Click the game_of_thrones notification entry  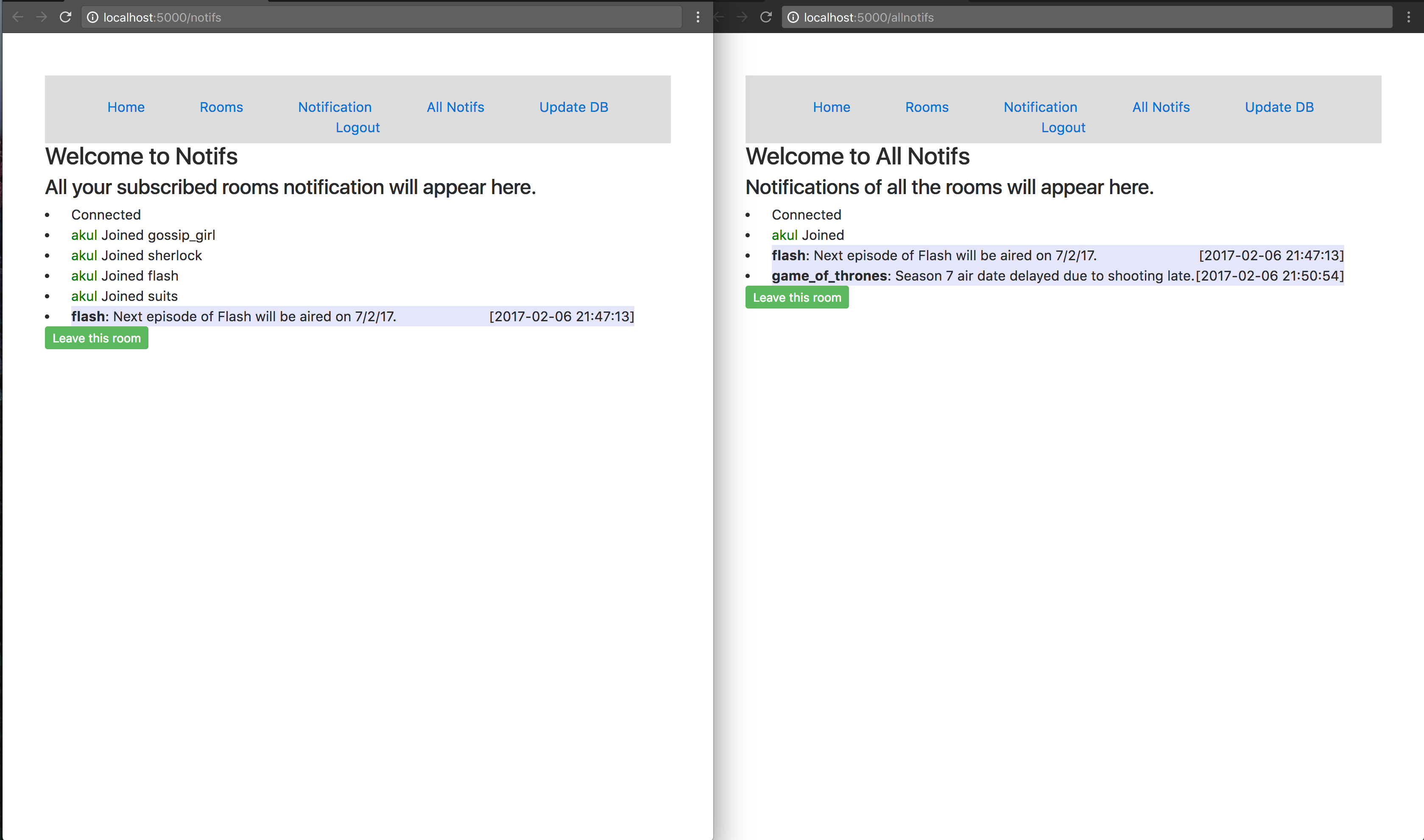(x=983, y=275)
